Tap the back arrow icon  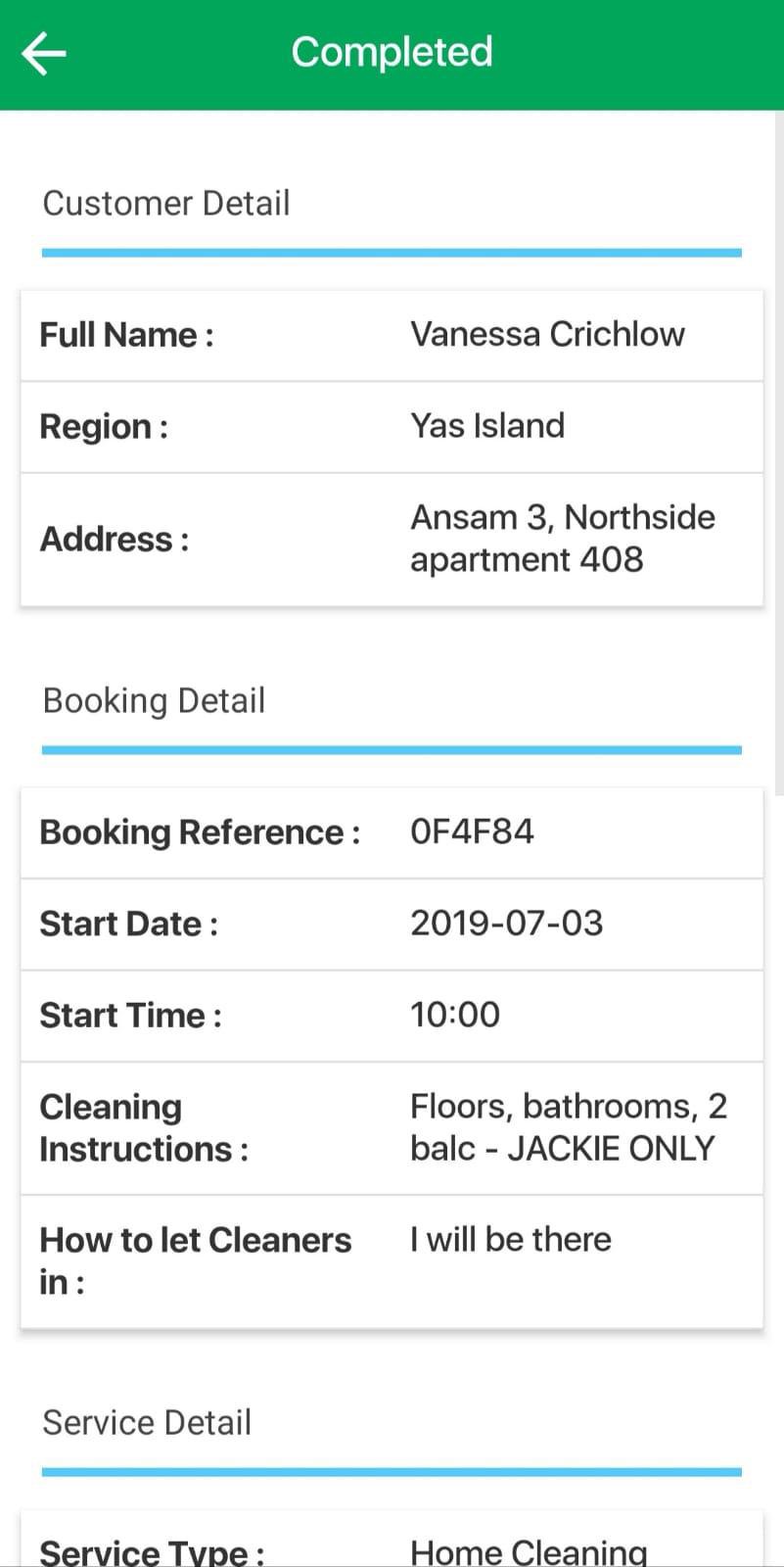click(x=44, y=53)
